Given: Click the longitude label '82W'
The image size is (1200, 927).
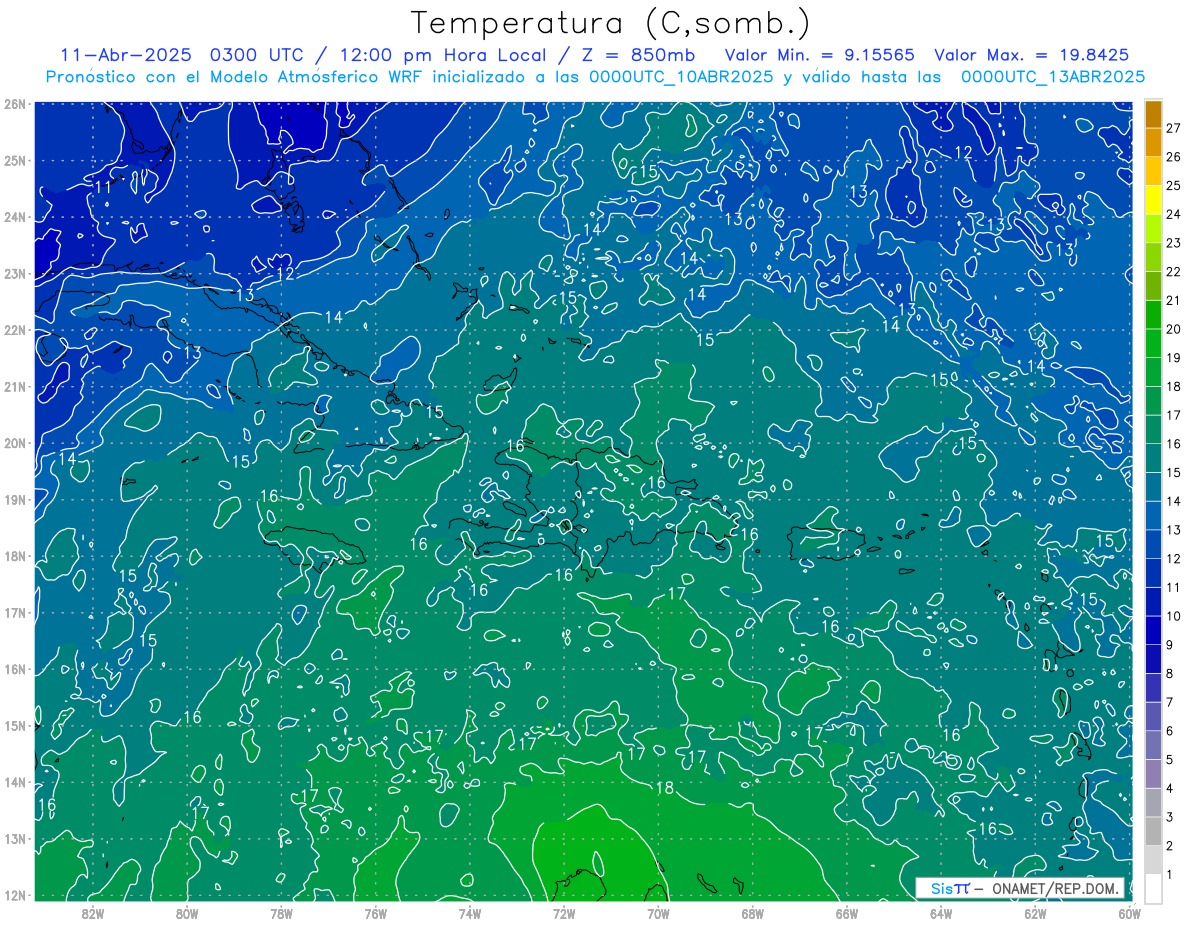Looking at the screenshot, I should [93, 913].
